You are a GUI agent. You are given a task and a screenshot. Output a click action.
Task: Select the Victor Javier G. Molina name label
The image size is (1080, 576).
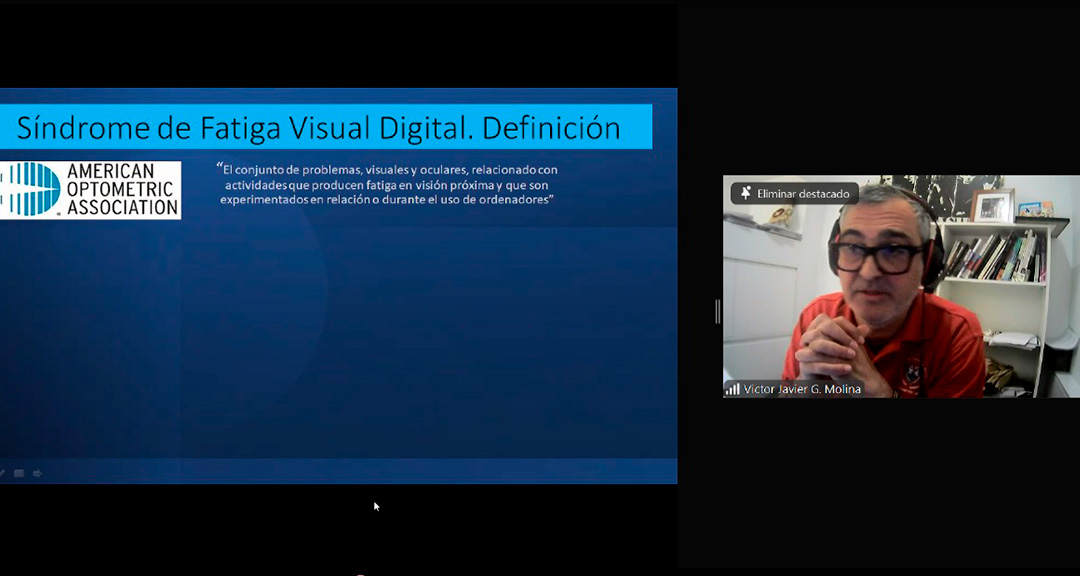click(802, 389)
